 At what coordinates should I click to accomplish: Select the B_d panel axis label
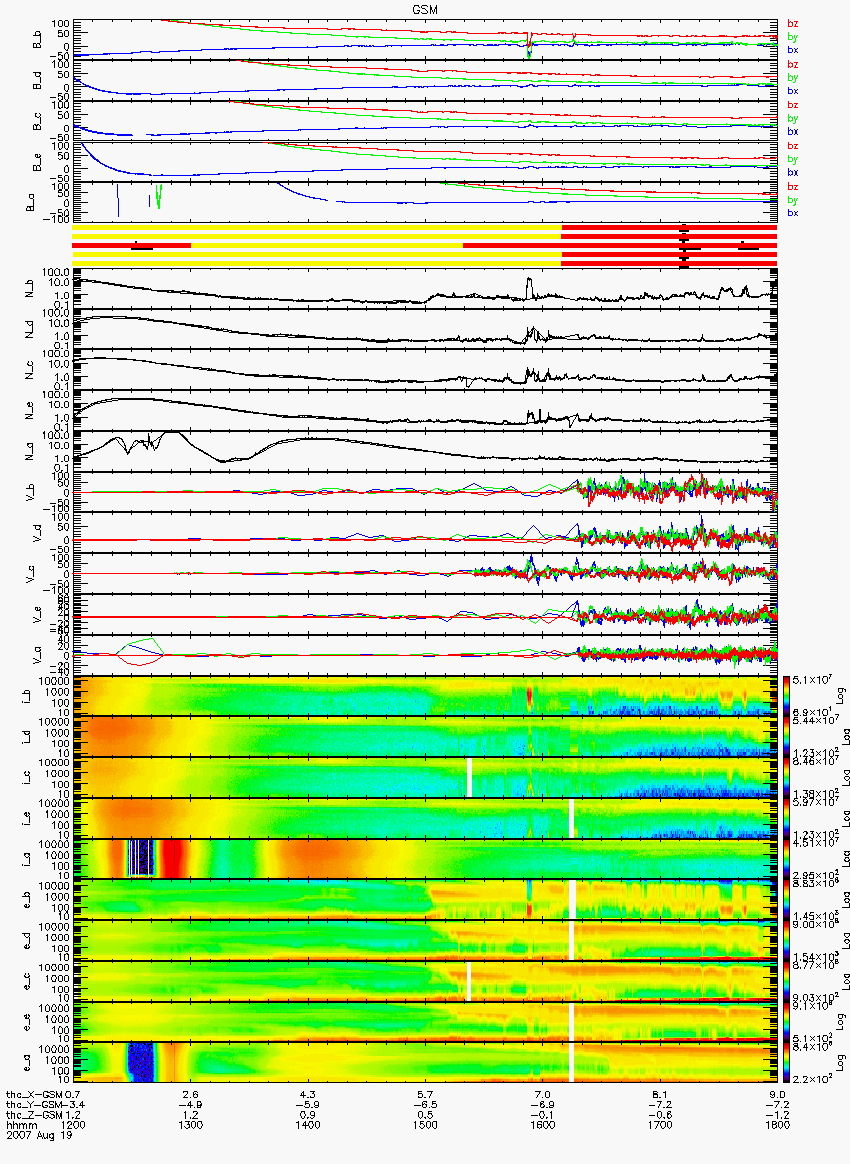tap(36, 81)
